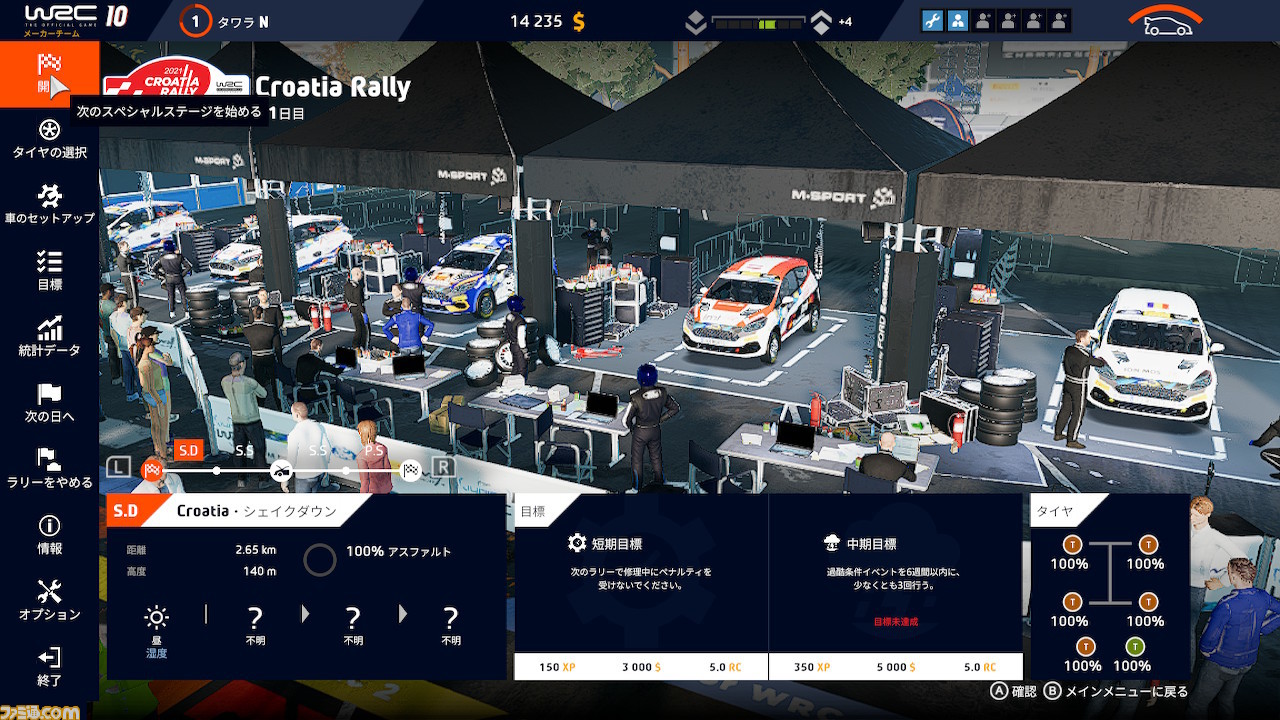This screenshot has height=720, width=1280.
Task: Click B メインメニューに戻る prompt
Action: click(1116, 691)
